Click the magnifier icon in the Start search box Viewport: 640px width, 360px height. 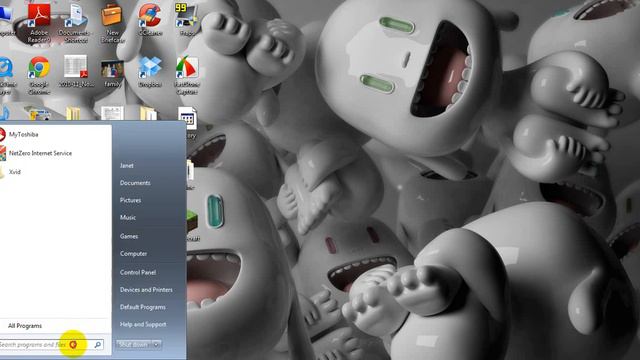98,345
